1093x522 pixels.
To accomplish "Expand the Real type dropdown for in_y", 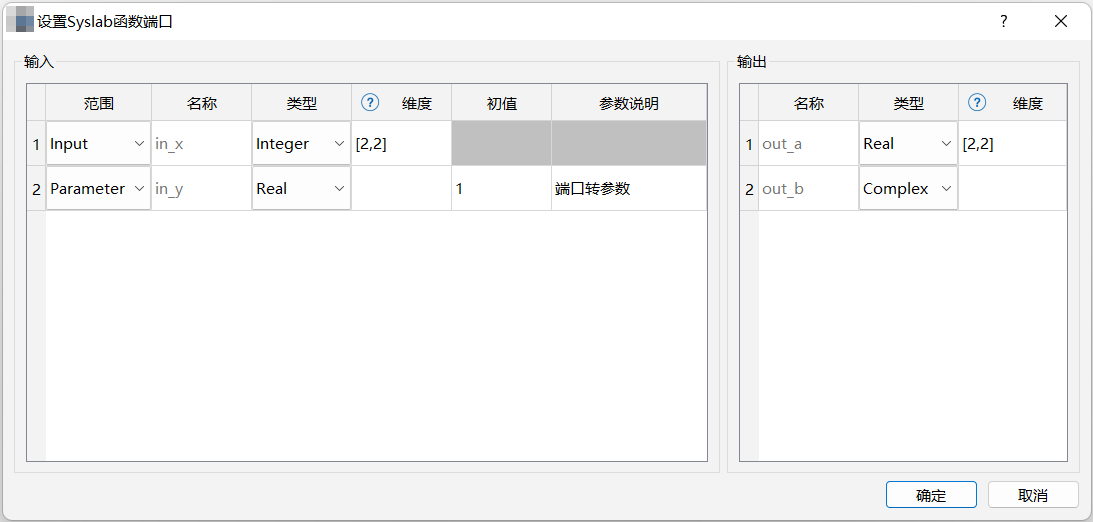I will coord(301,189).
